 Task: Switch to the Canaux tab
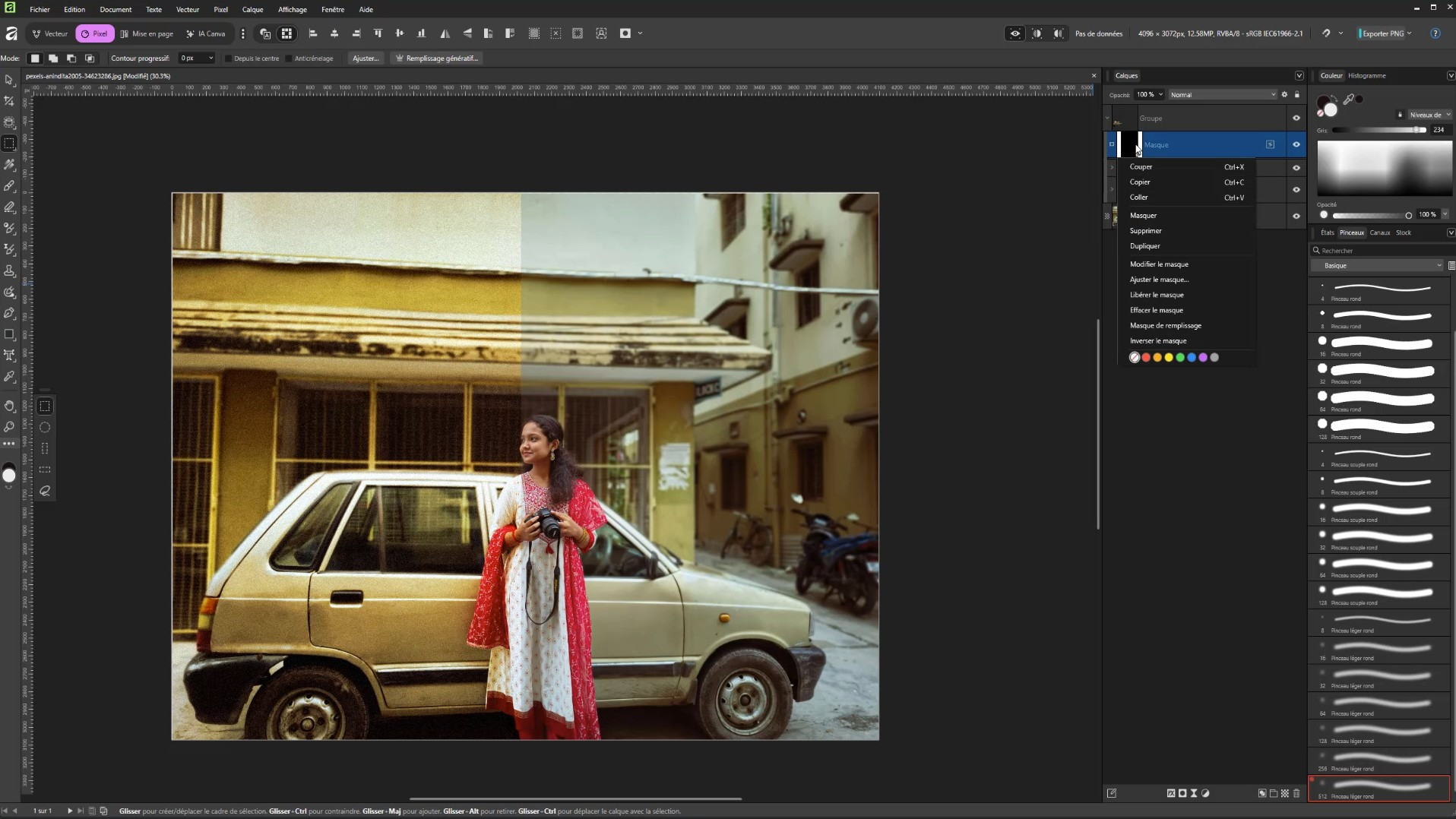coord(1379,232)
